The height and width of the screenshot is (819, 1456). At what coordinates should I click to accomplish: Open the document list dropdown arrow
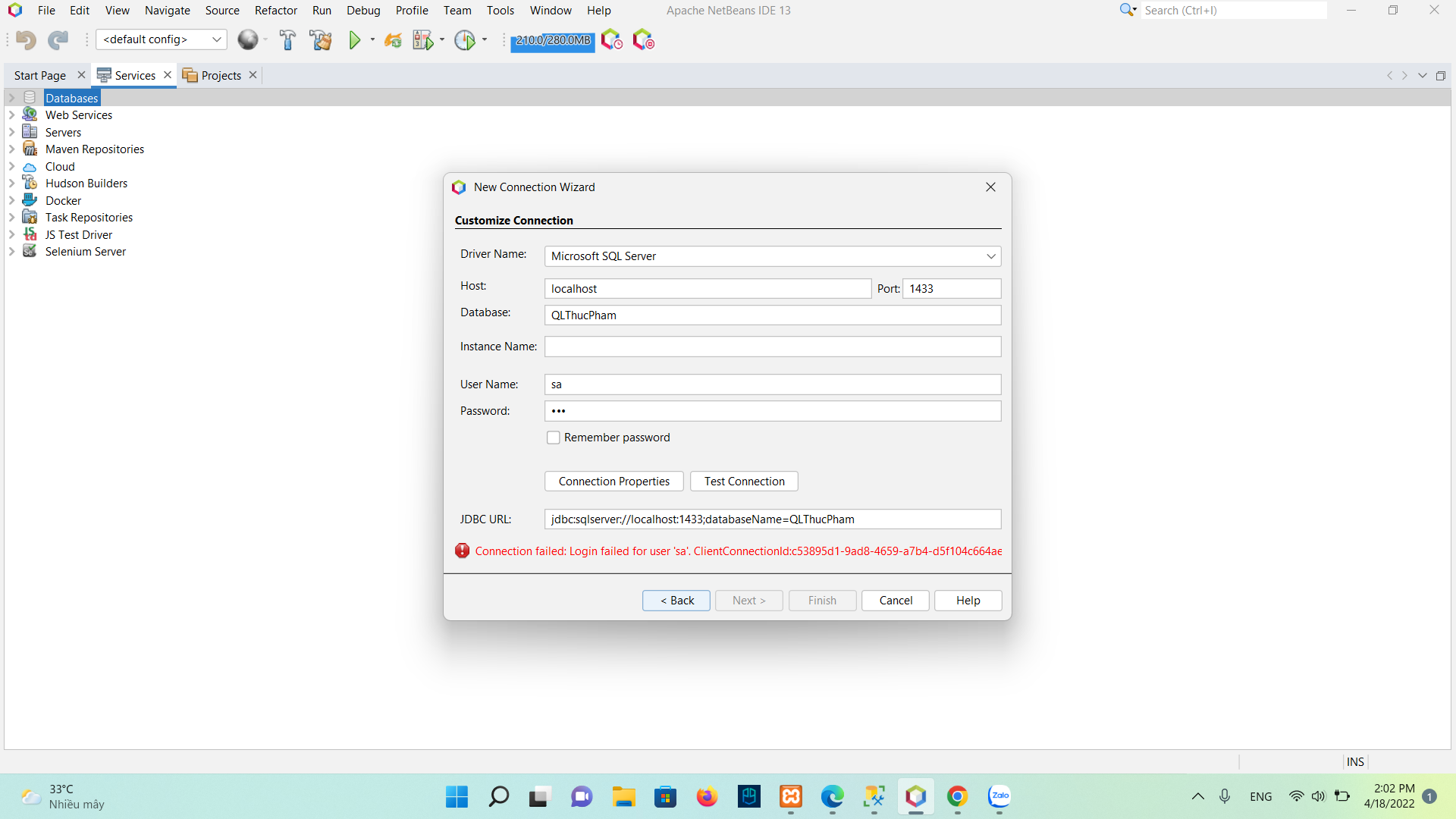1423,75
